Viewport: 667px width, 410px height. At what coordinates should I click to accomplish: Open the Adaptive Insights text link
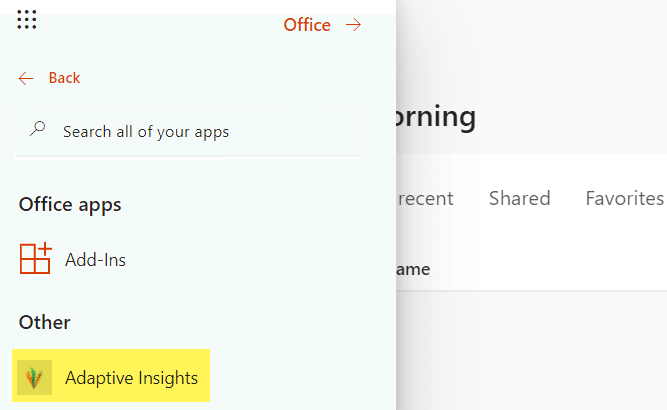tap(131, 378)
